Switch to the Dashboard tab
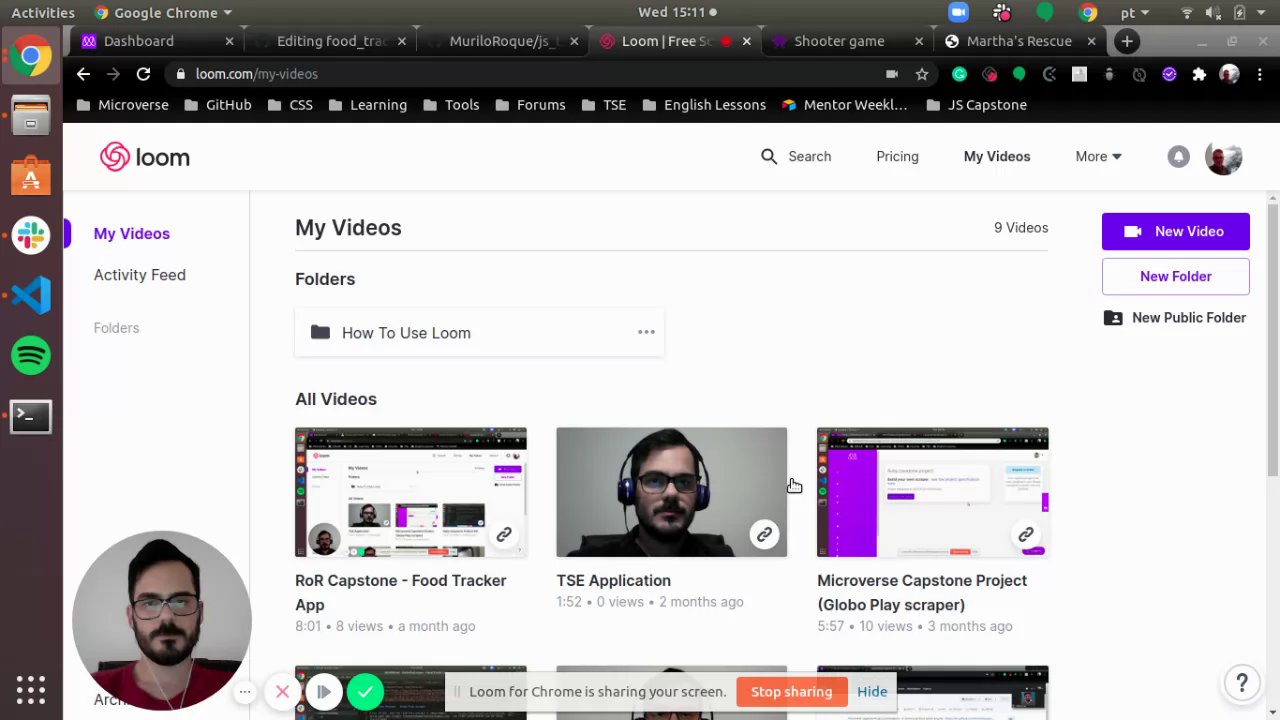This screenshot has width=1280, height=720. (x=157, y=41)
